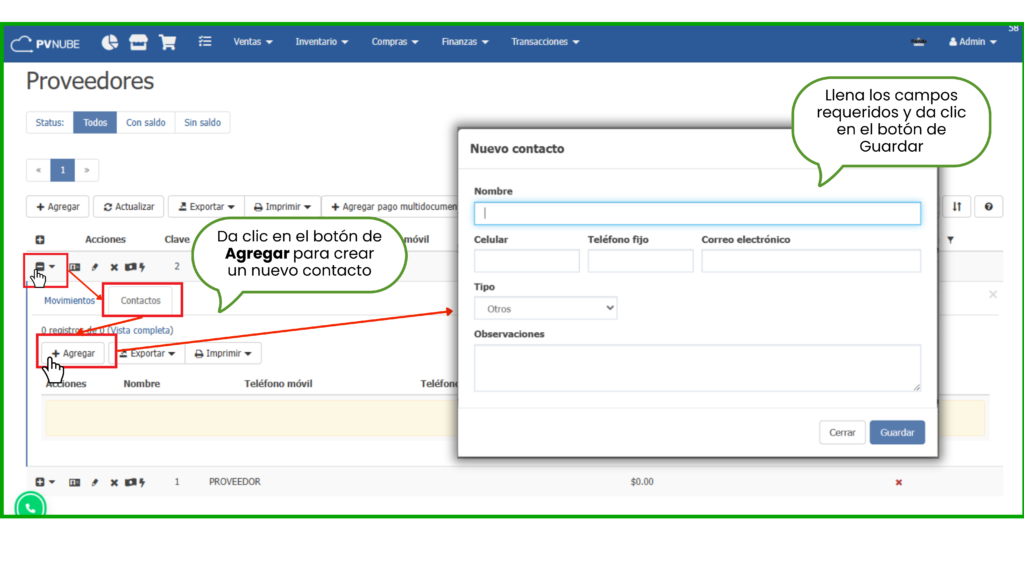
Task: Click the Cerrar button in dialog
Action: pos(842,432)
